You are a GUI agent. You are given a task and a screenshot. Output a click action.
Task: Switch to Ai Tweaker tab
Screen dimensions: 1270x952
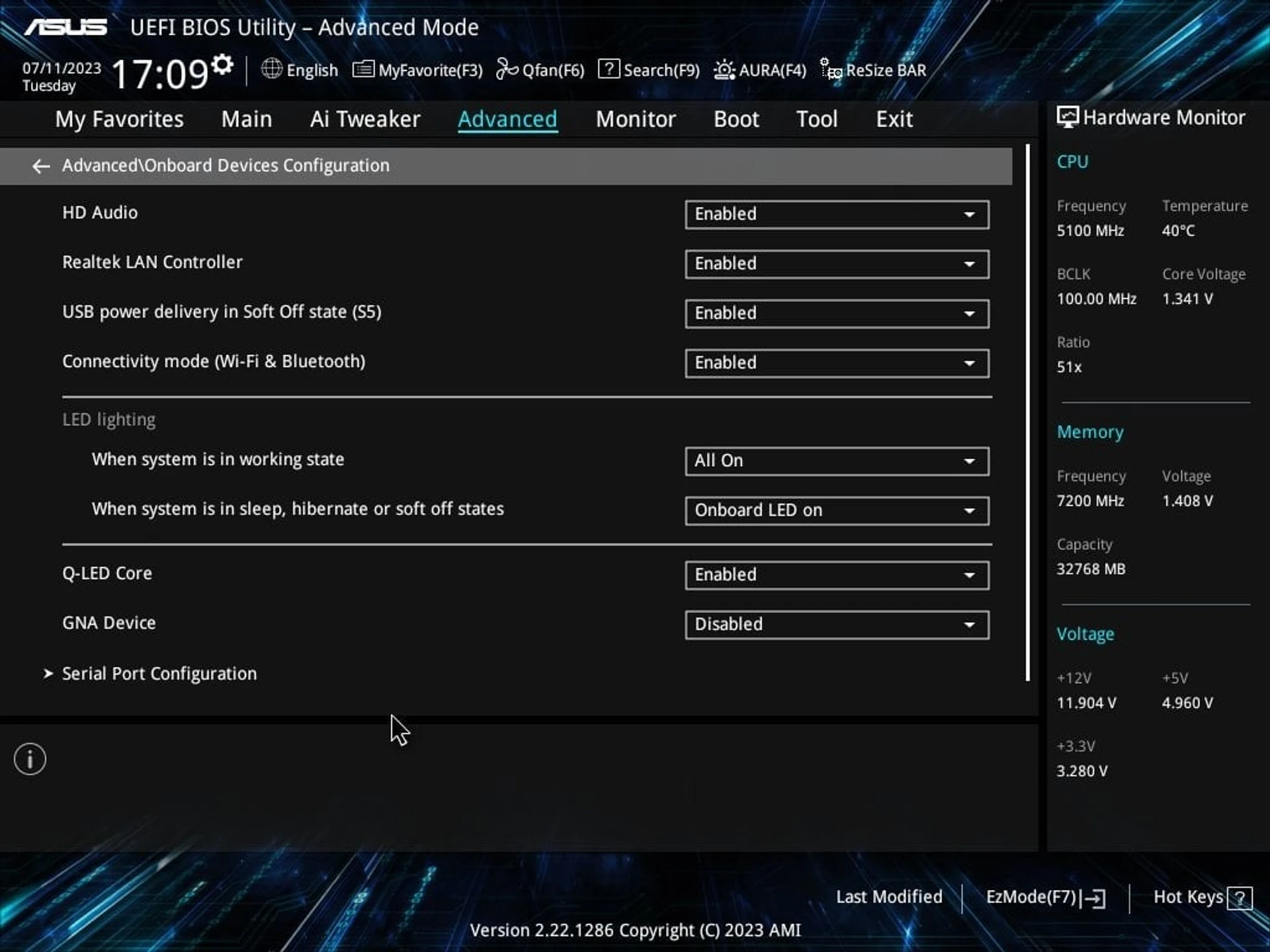click(x=364, y=119)
